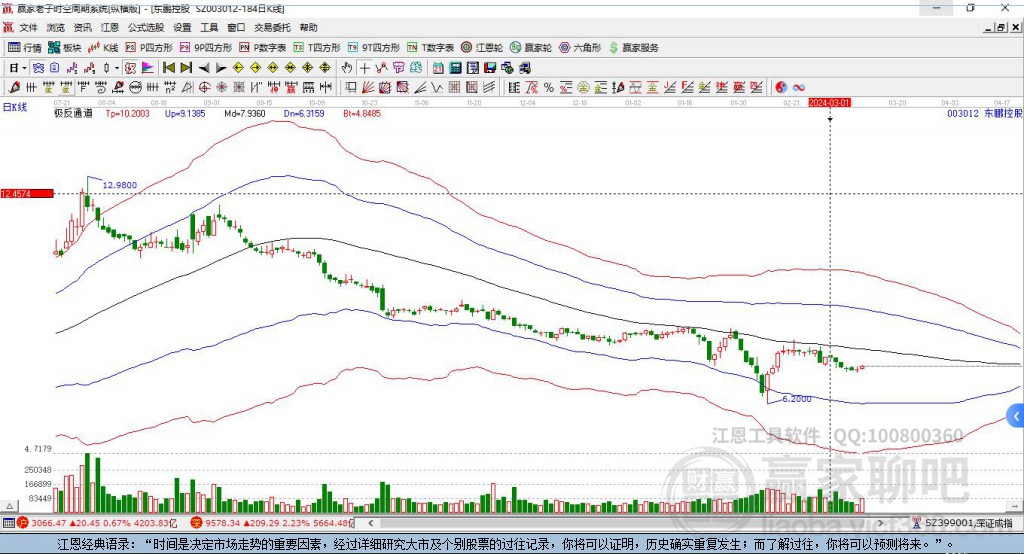
Task: Open the 江恩 menu
Action: [x=110, y=27]
